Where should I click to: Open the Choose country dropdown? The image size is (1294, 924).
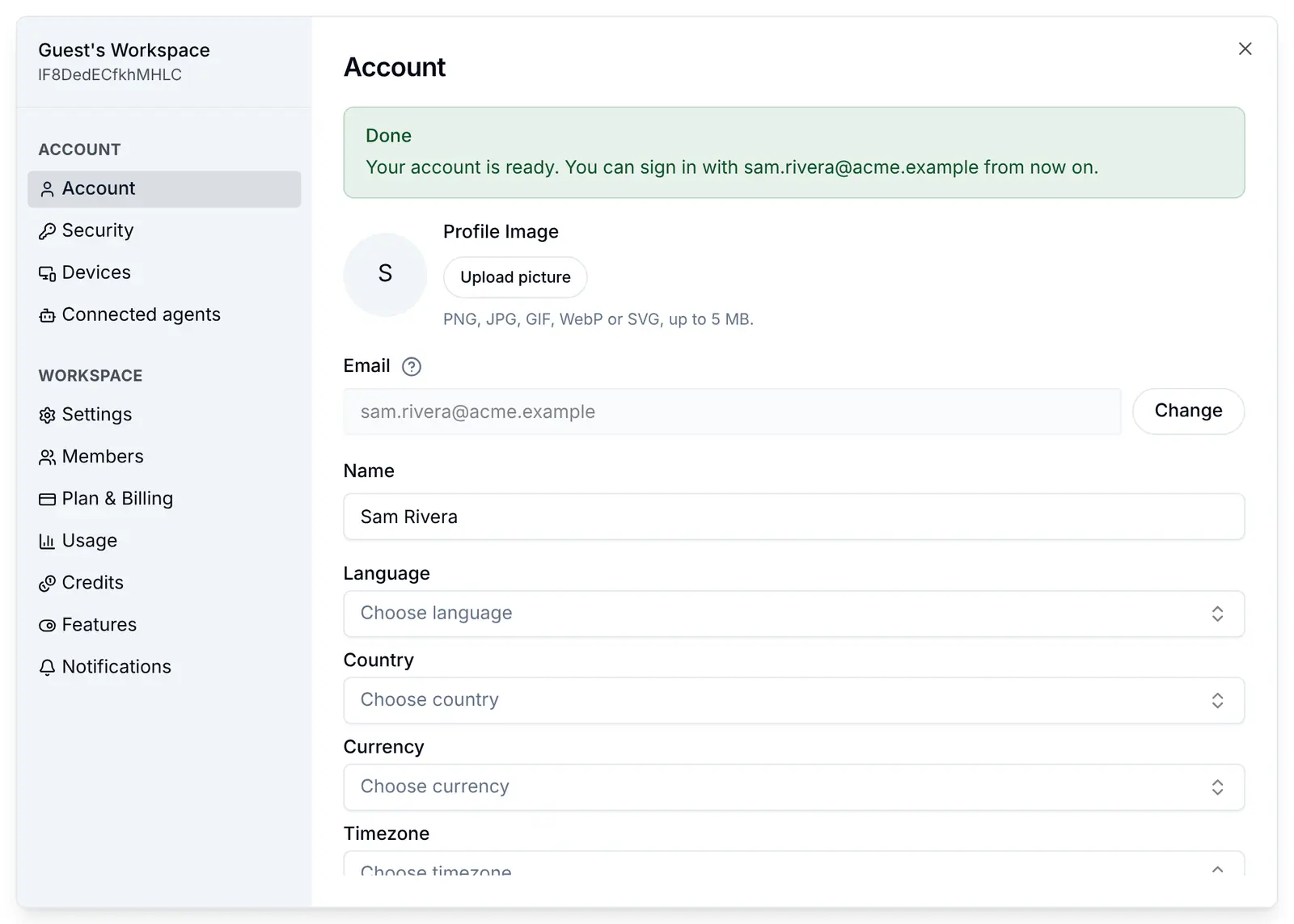[793, 700]
